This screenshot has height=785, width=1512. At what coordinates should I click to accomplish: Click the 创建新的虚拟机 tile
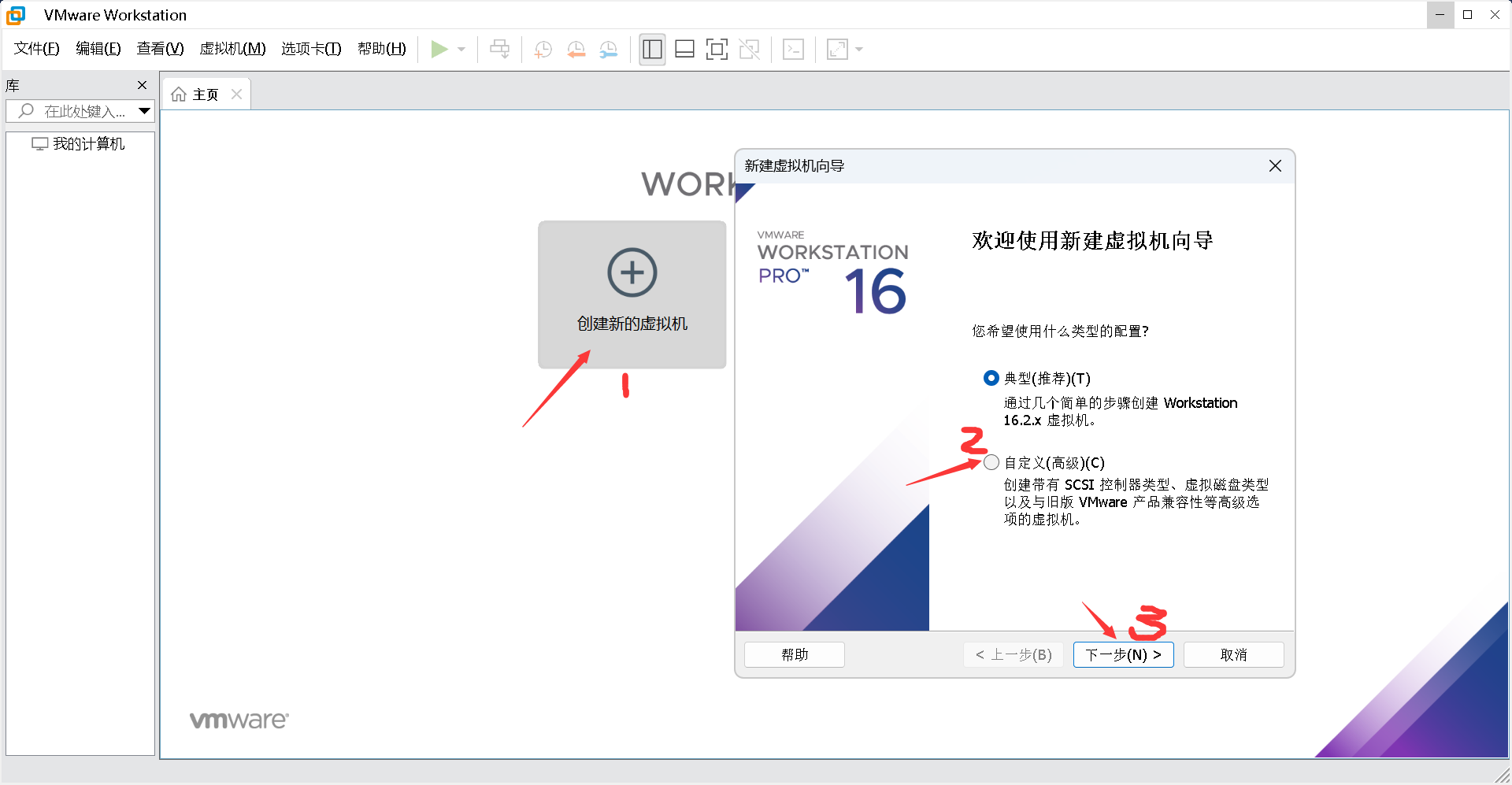click(x=632, y=294)
